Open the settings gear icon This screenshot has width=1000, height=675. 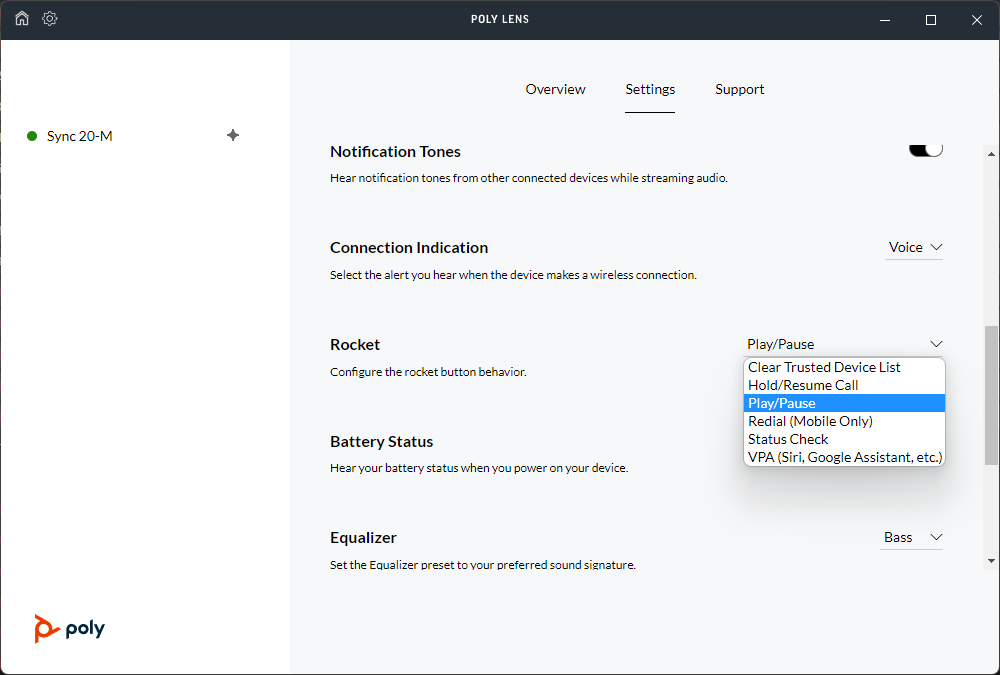click(x=50, y=19)
